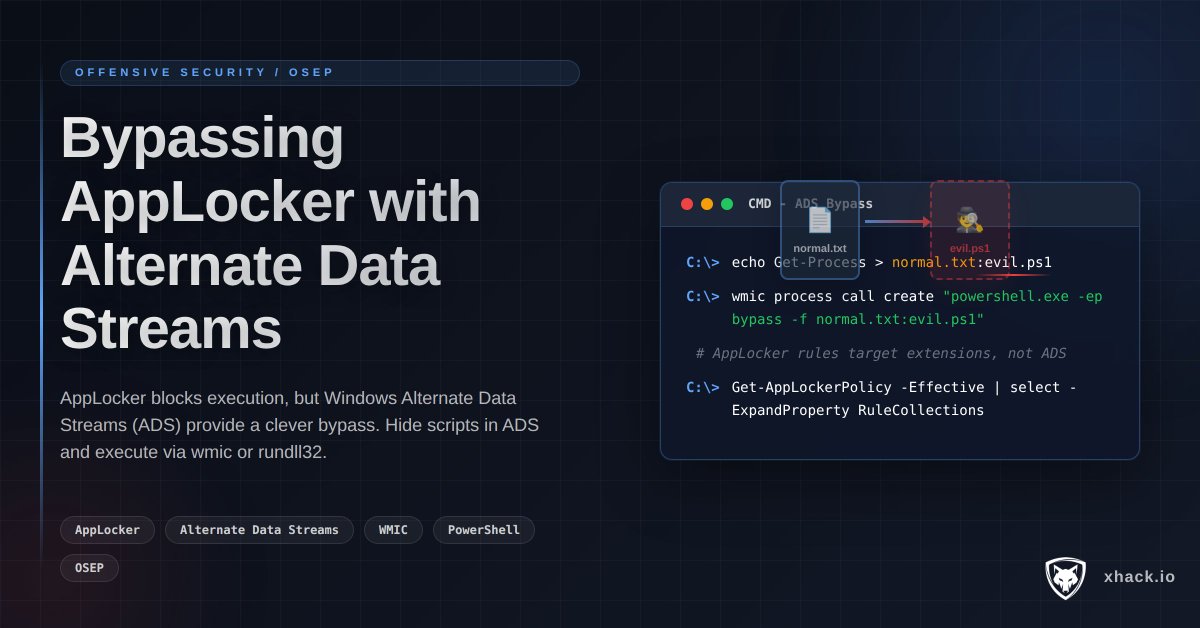Click the headline Bypassing AppLocker with Alternate Data Streams

point(271,232)
